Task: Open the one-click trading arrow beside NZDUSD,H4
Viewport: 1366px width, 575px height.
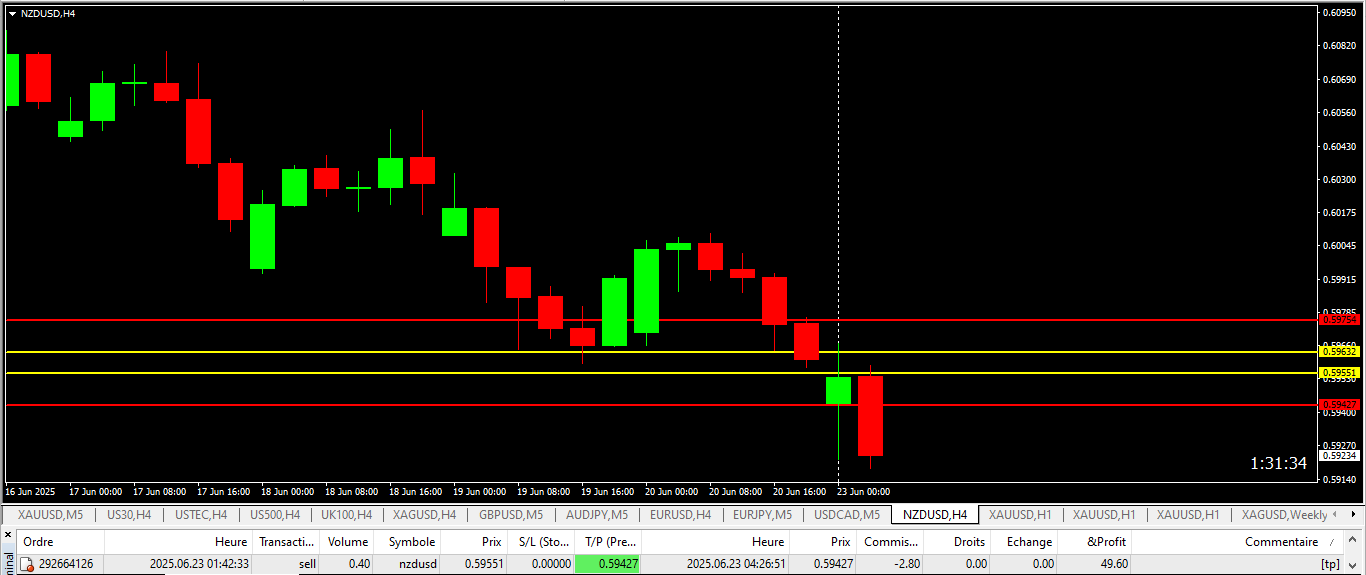Action: [12, 14]
